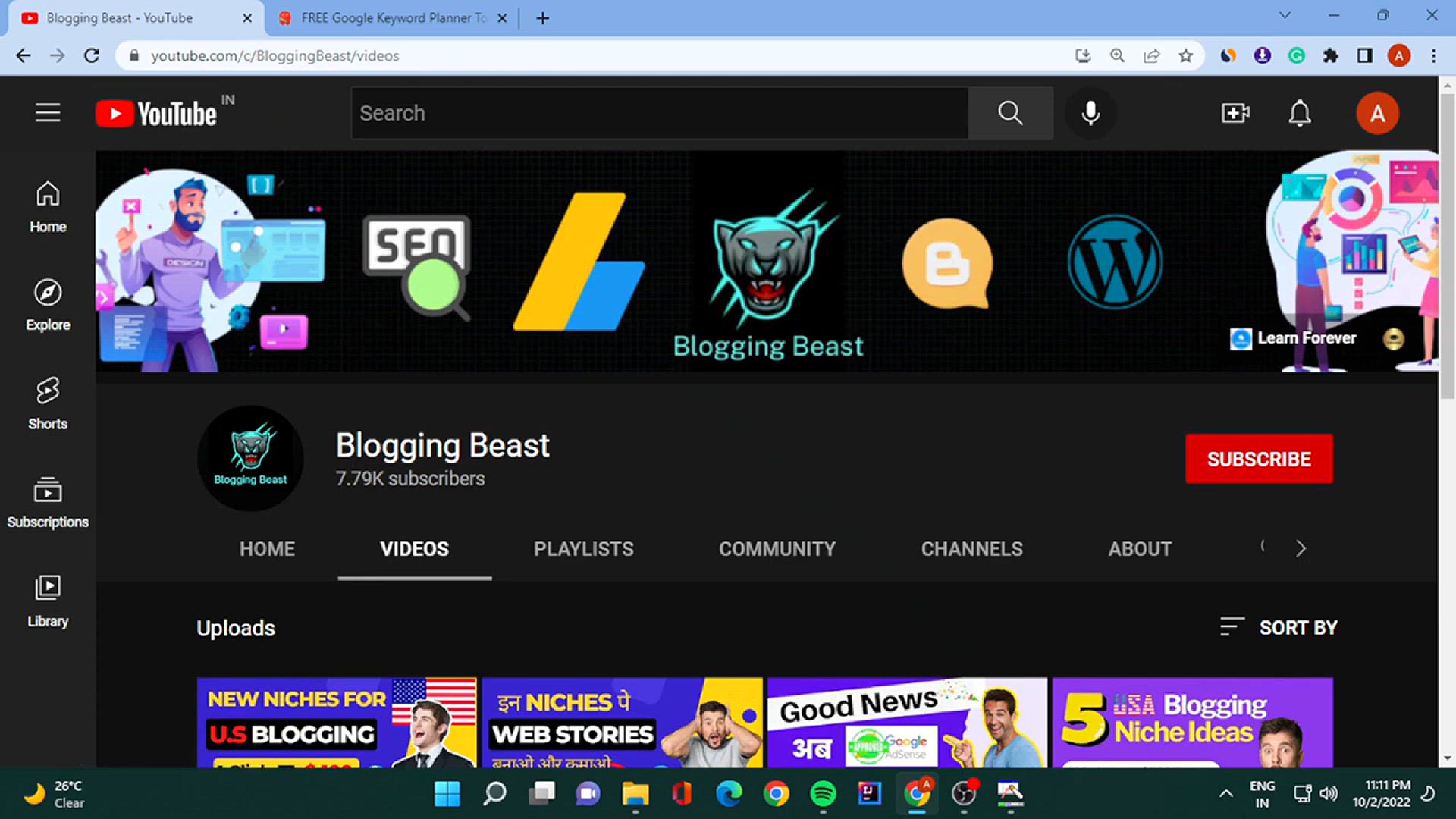Close the Blogging Beast YouTube tab
This screenshot has width=1456, height=819.
pyautogui.click(x=247, y=18)
